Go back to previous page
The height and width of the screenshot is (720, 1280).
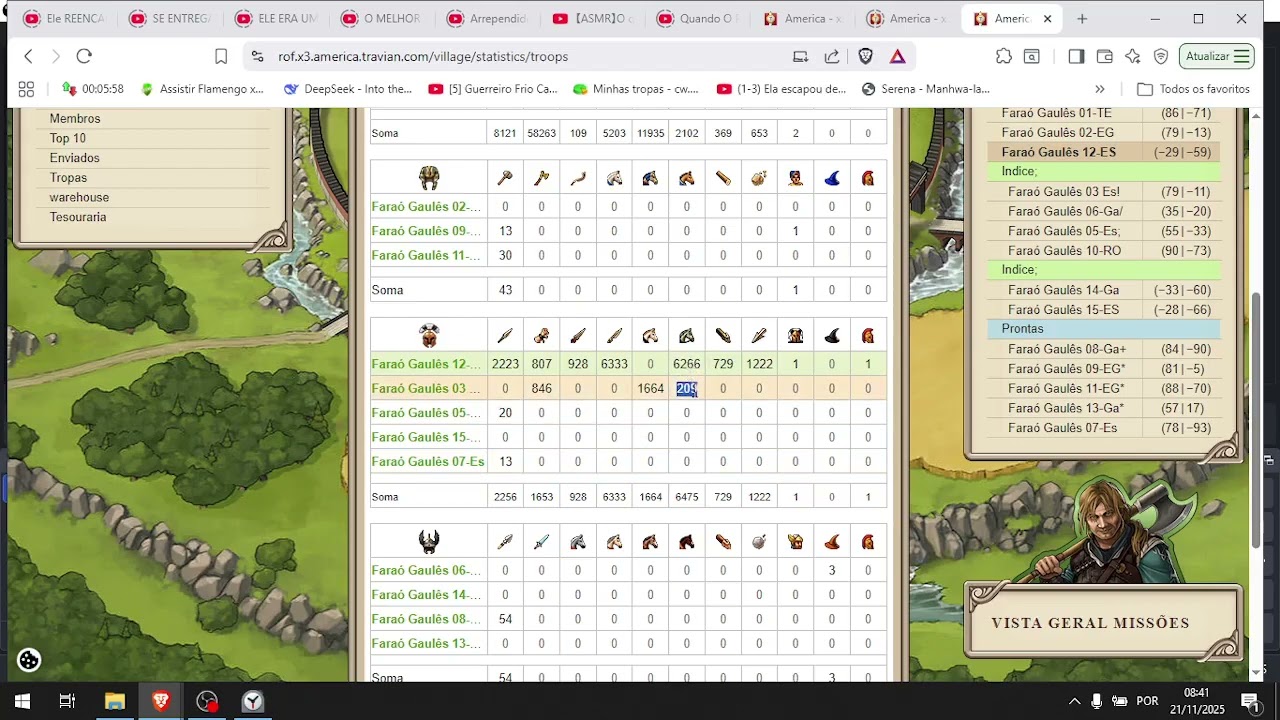click(29, 57)
